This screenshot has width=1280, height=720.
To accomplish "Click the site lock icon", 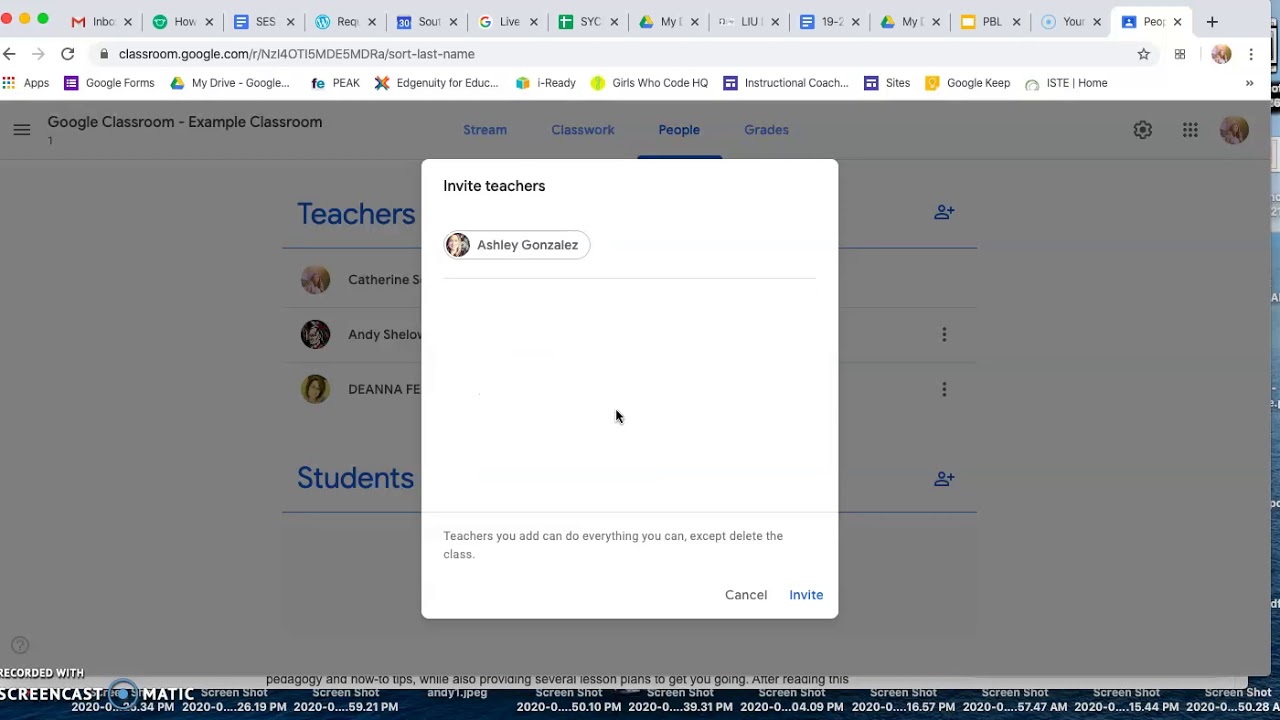I will click(x=103, y=54).
